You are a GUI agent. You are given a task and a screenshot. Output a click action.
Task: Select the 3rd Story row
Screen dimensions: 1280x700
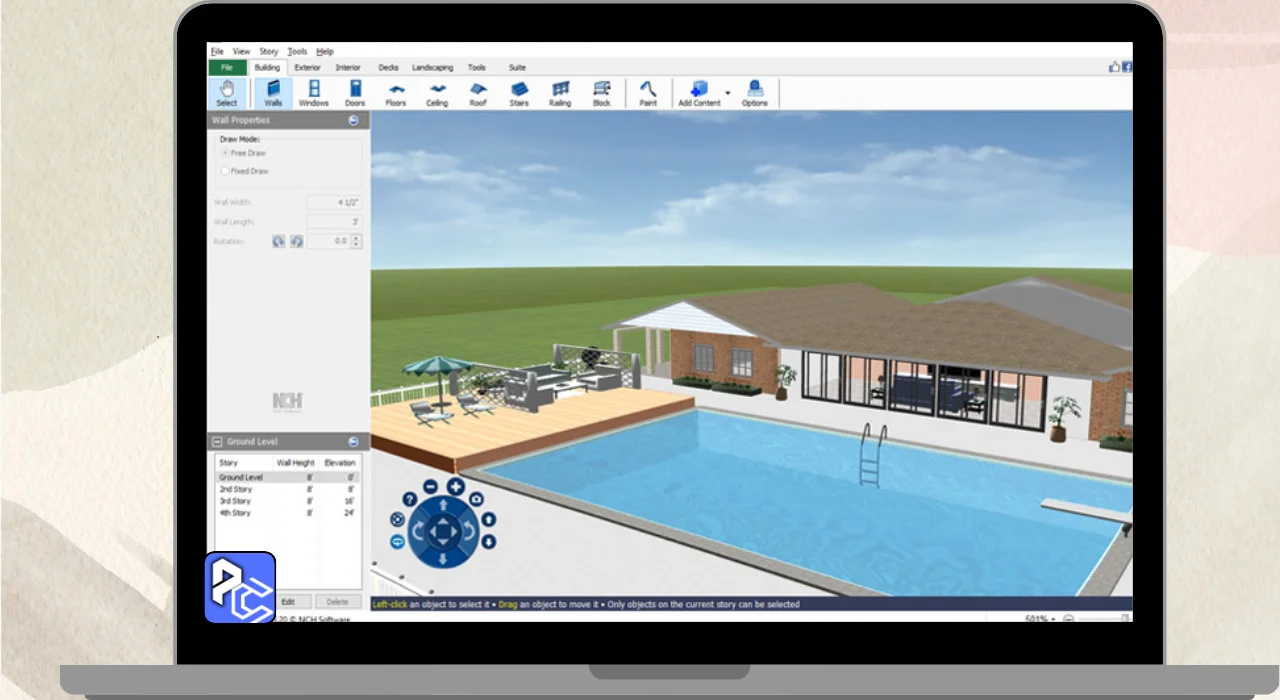(x=288, y=501)
